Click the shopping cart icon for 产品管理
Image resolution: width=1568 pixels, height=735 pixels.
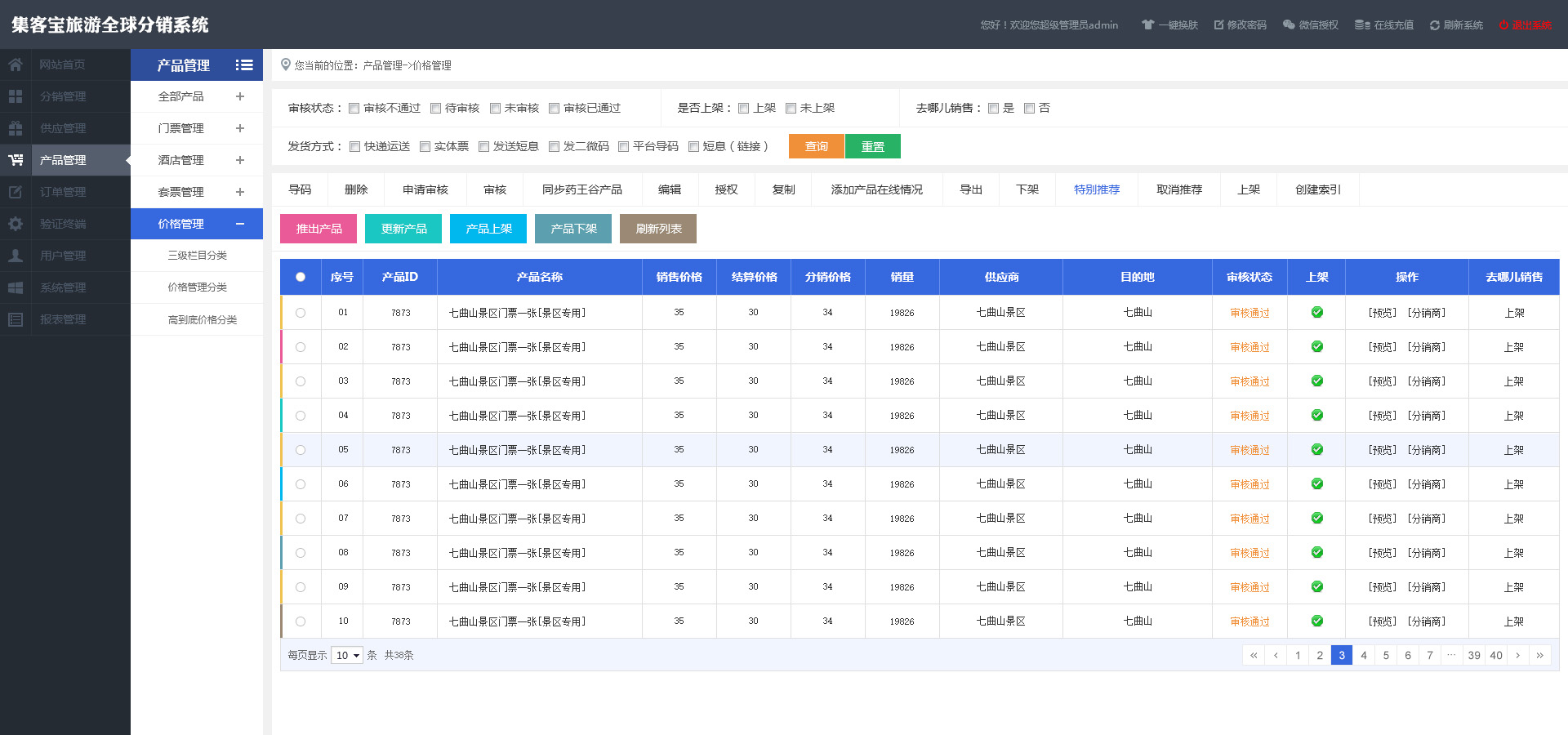pyautogui.click(x=16, y=160)
